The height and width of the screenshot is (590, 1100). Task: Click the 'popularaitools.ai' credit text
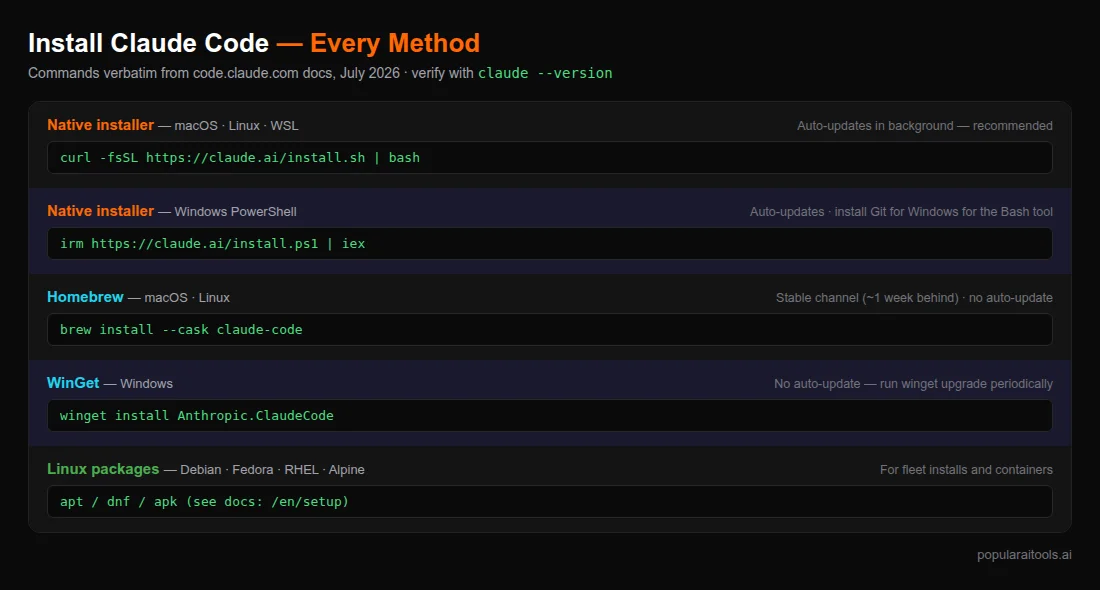(x=1024, y=555)
